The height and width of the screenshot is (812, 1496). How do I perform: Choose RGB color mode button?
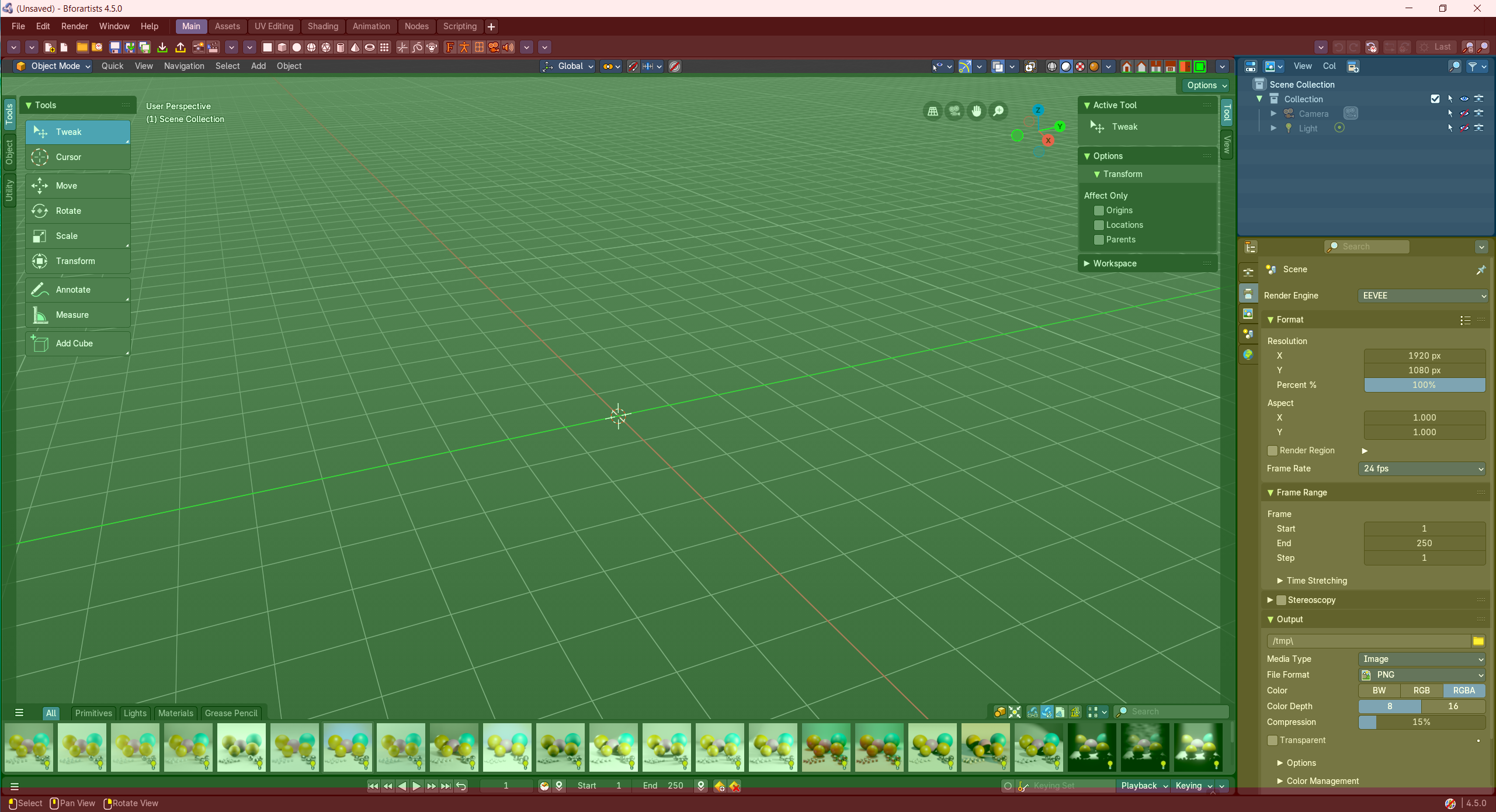pyautogui.click(x=1422, y=690)
